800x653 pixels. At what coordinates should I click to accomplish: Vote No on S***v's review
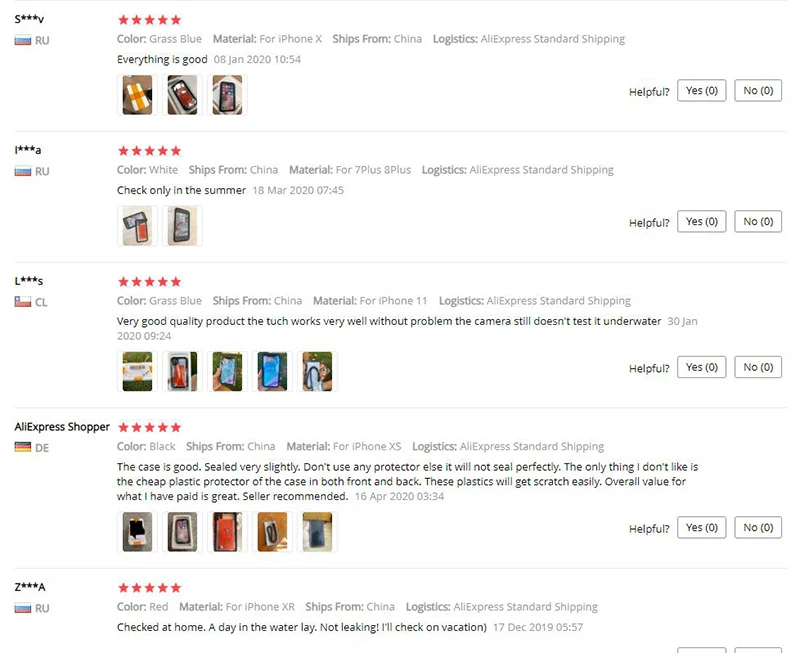click(758, 91)
